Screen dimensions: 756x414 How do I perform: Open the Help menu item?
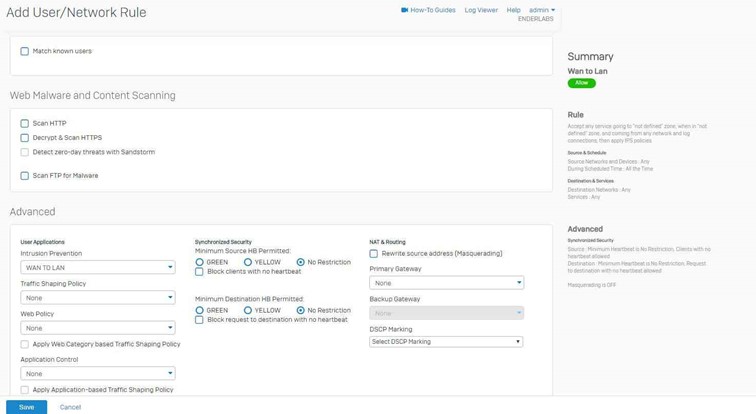(x=513, y=10)
